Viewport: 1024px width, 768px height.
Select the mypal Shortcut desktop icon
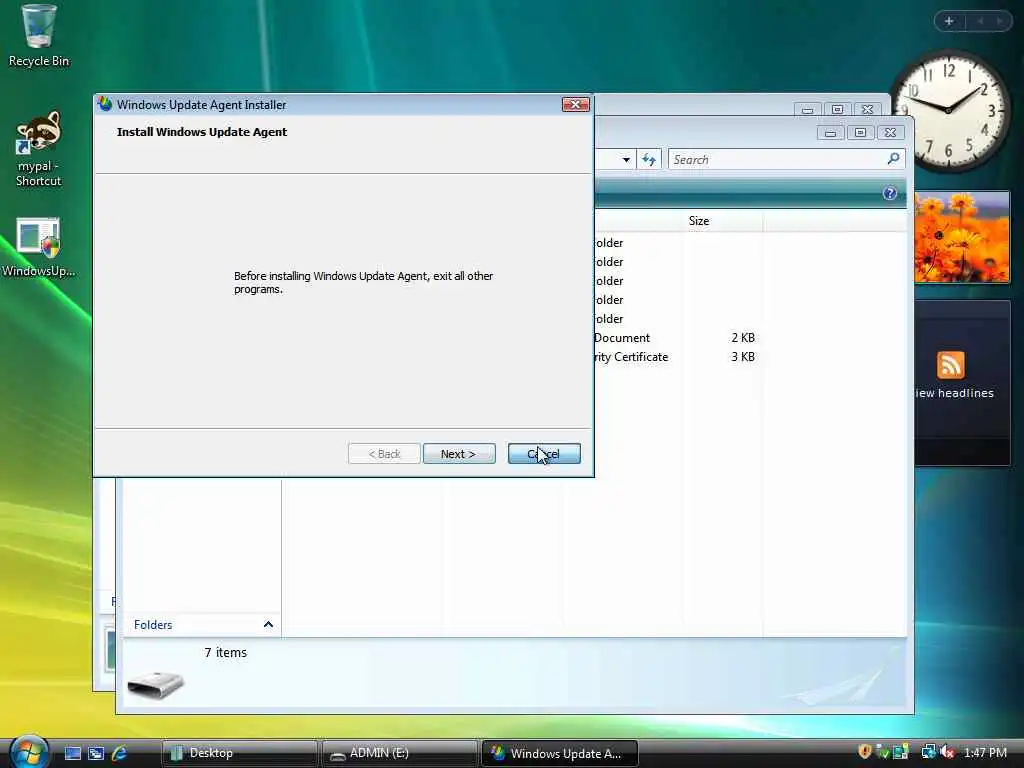(x=39, y=149)
